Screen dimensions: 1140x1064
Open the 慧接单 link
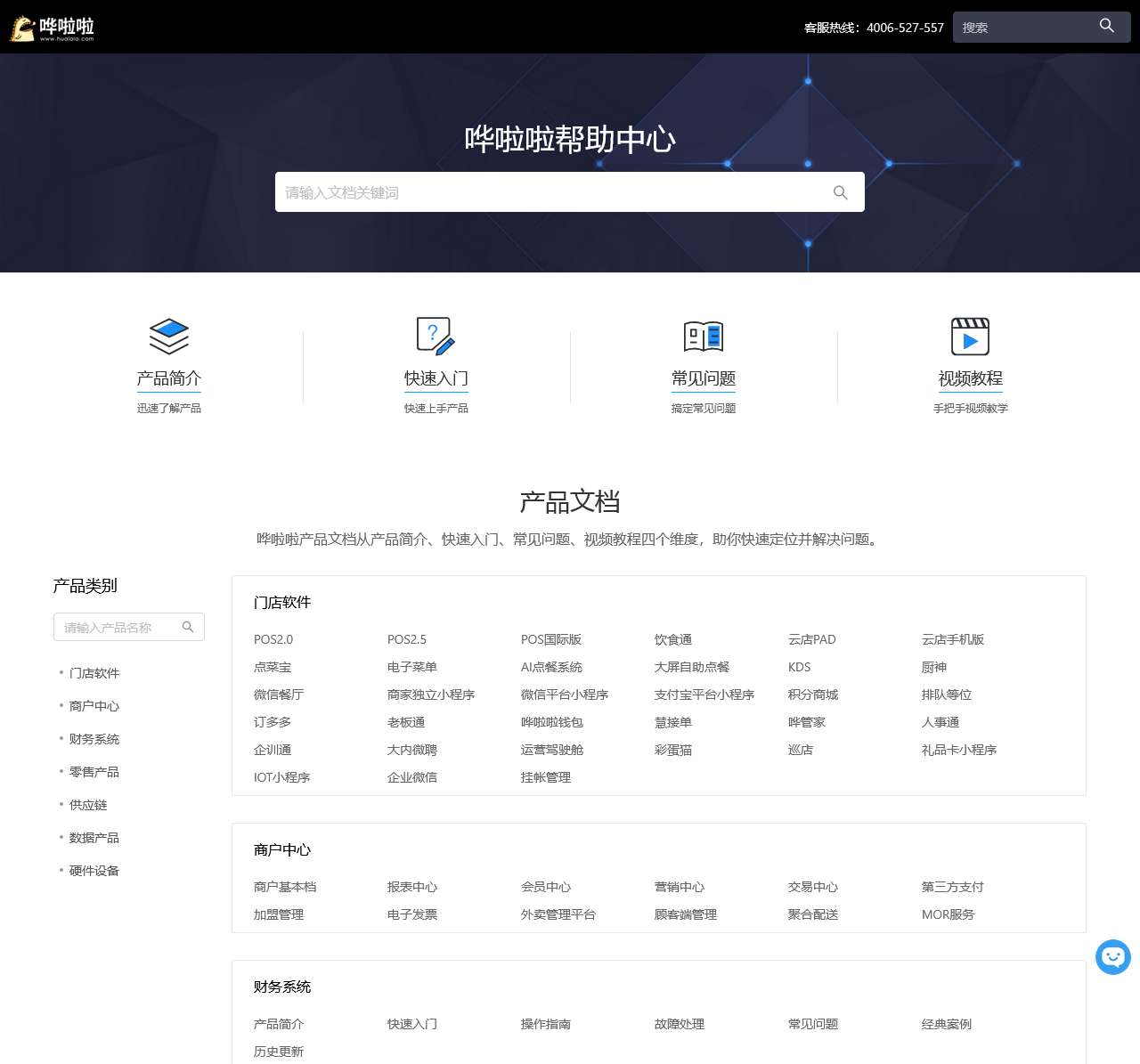(673, 722)
